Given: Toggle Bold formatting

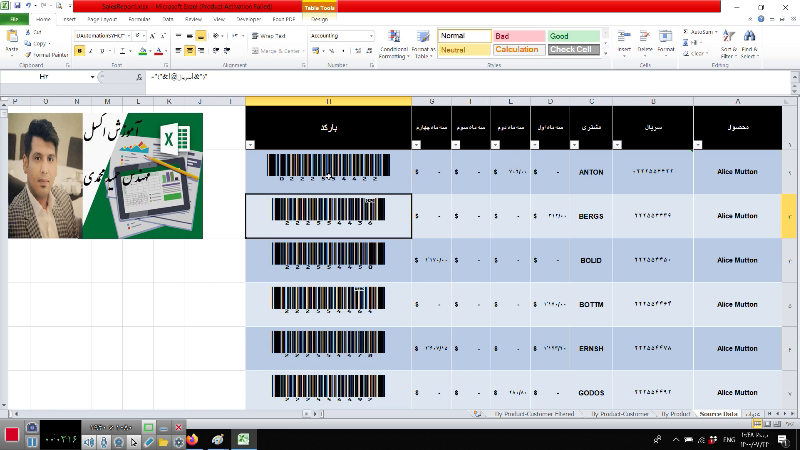Looking at the screenshot, I should [80, 51].
